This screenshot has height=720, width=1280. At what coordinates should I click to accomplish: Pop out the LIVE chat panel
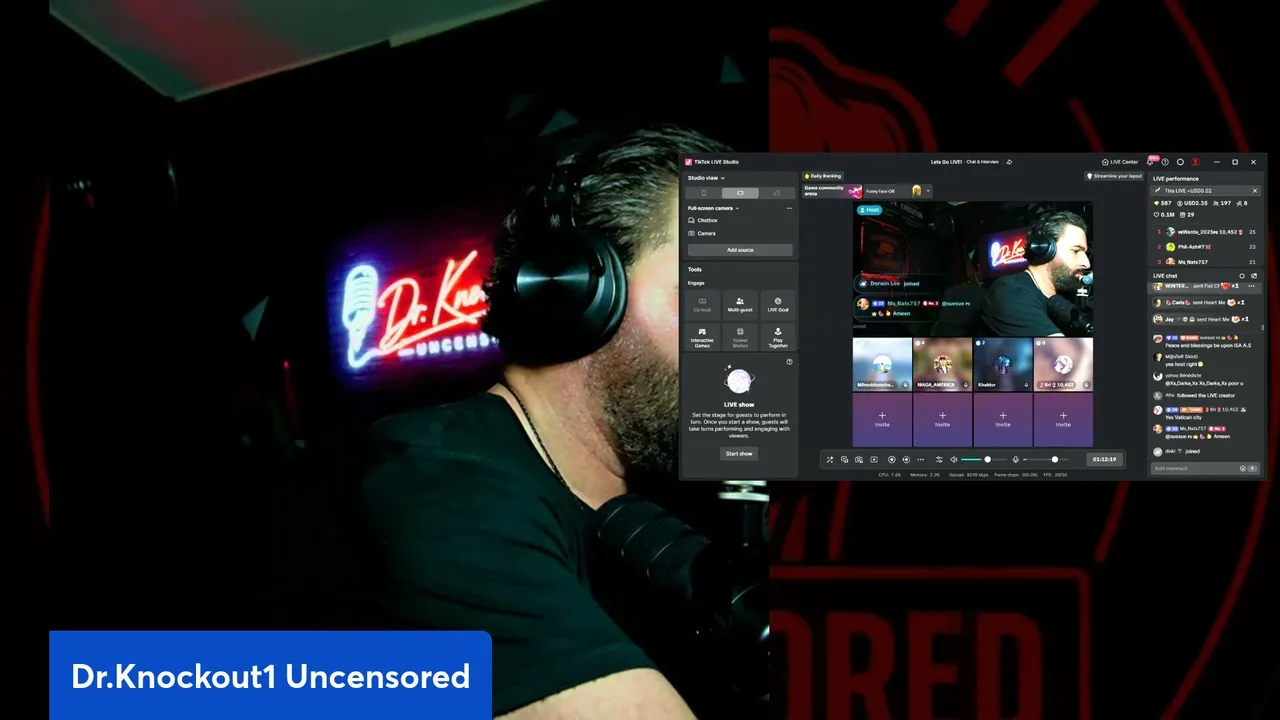tap(1253, 276)
